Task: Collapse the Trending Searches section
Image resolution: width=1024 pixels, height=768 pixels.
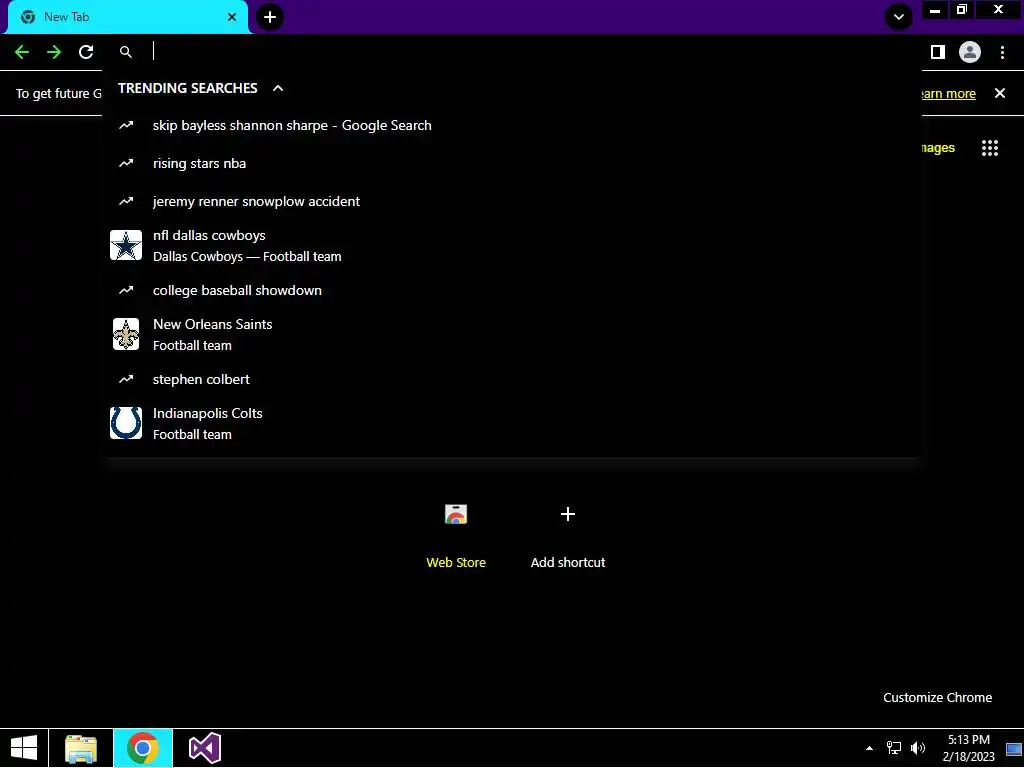Action: [278, 88]
